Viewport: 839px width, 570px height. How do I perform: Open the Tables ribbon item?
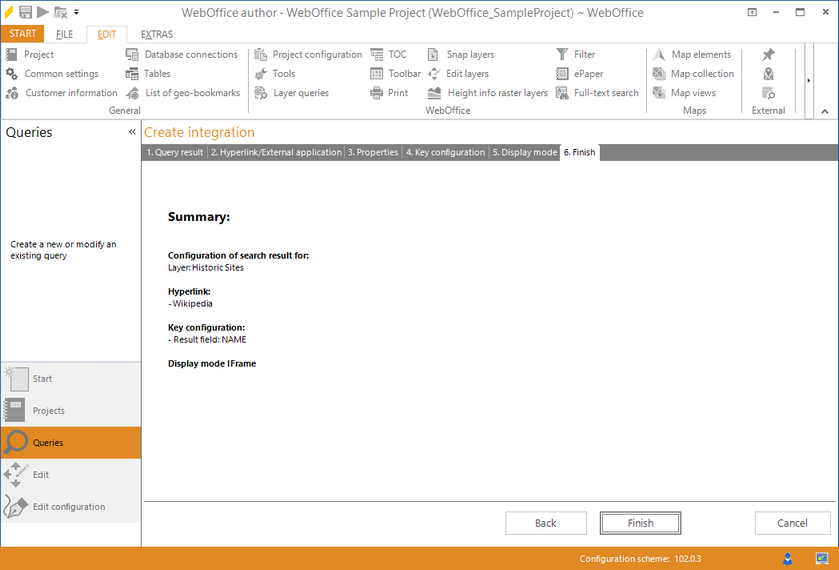[x=148, y=73]
